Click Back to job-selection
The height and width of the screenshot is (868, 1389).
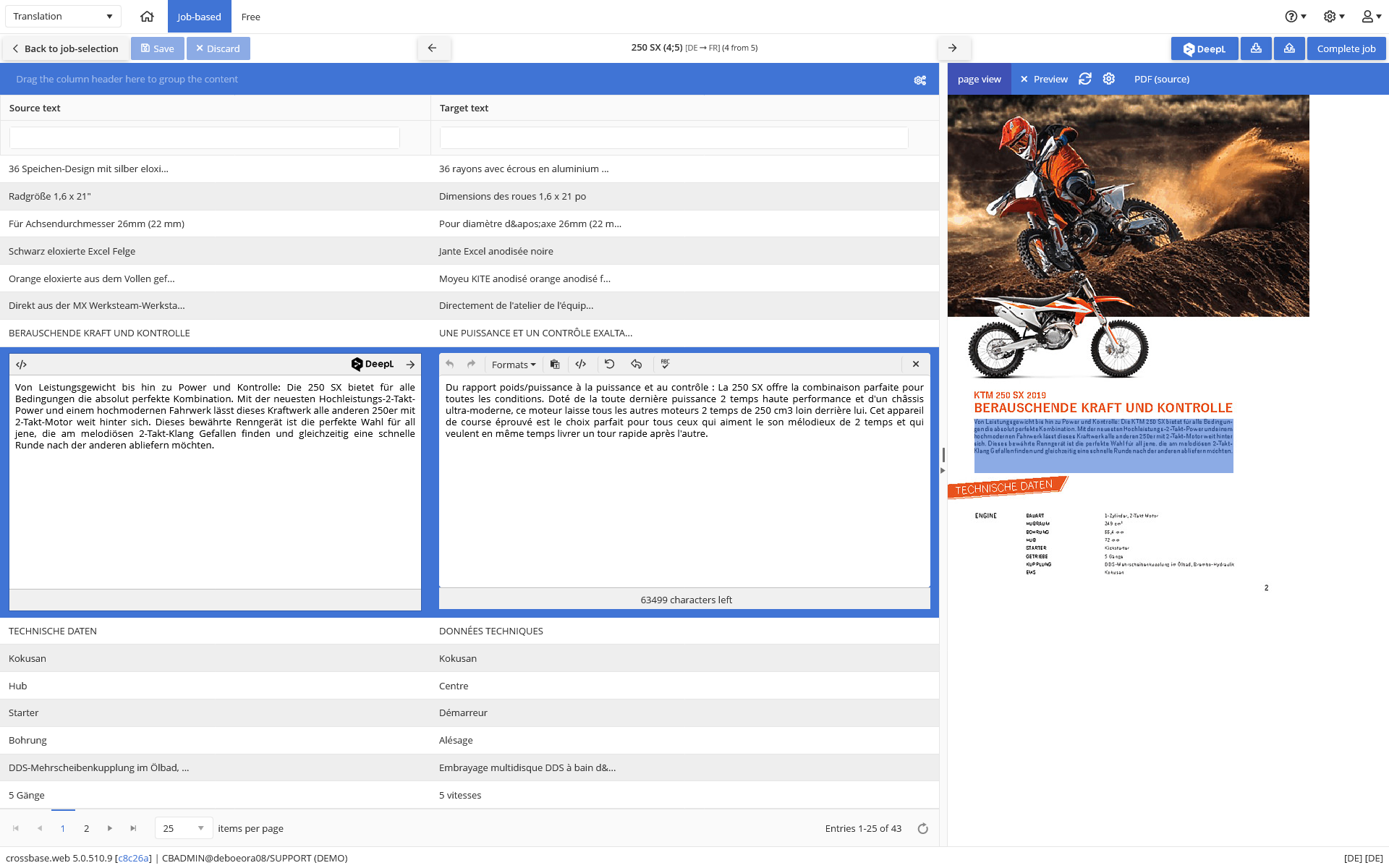(65, 48)
